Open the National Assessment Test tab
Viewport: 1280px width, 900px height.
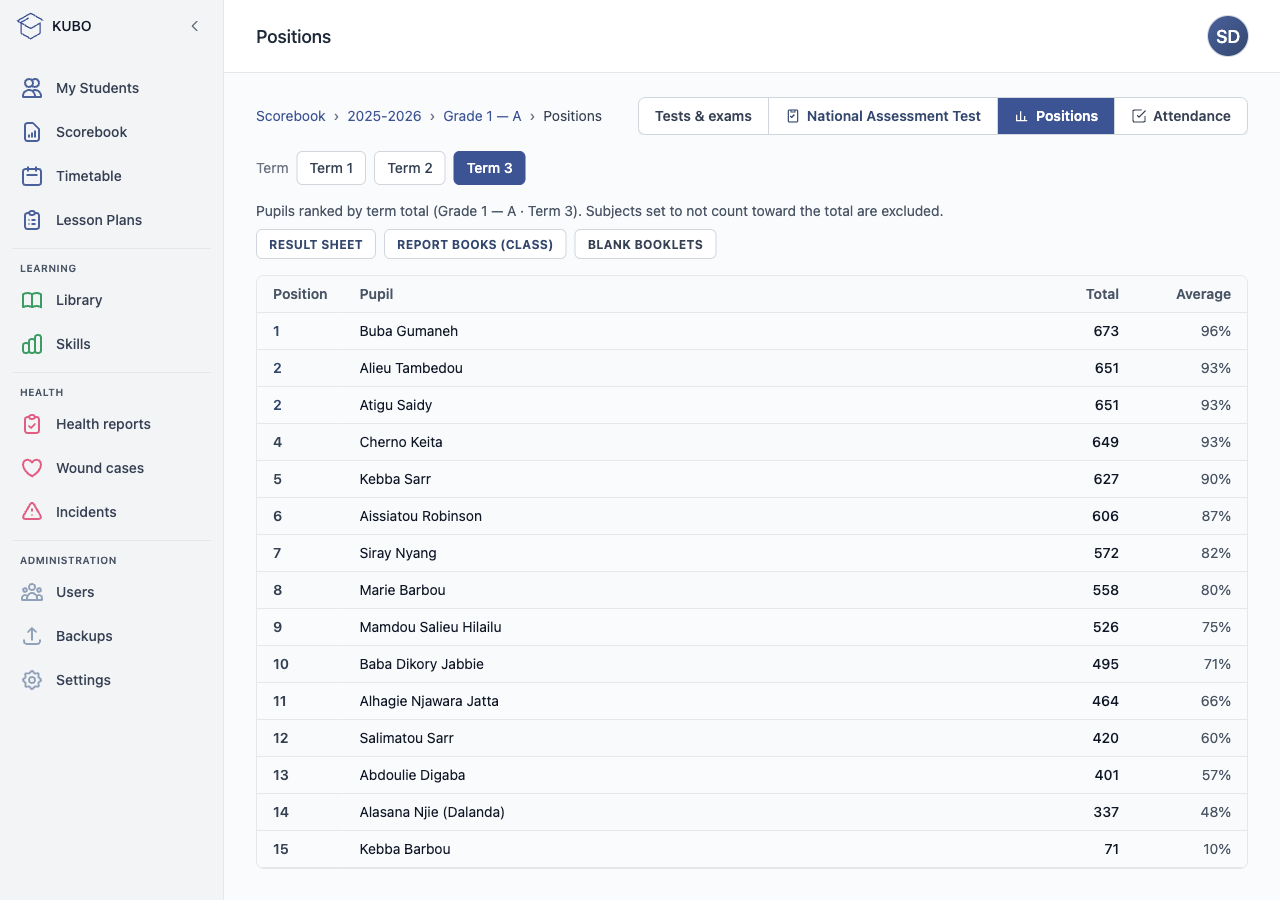point(883,116)
